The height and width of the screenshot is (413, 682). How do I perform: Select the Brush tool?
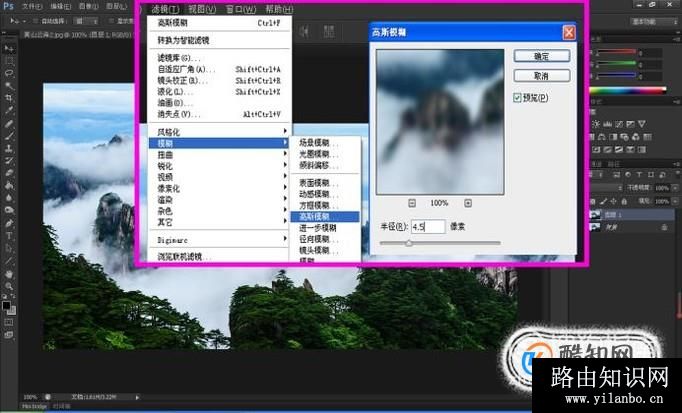tap(9, 136)
